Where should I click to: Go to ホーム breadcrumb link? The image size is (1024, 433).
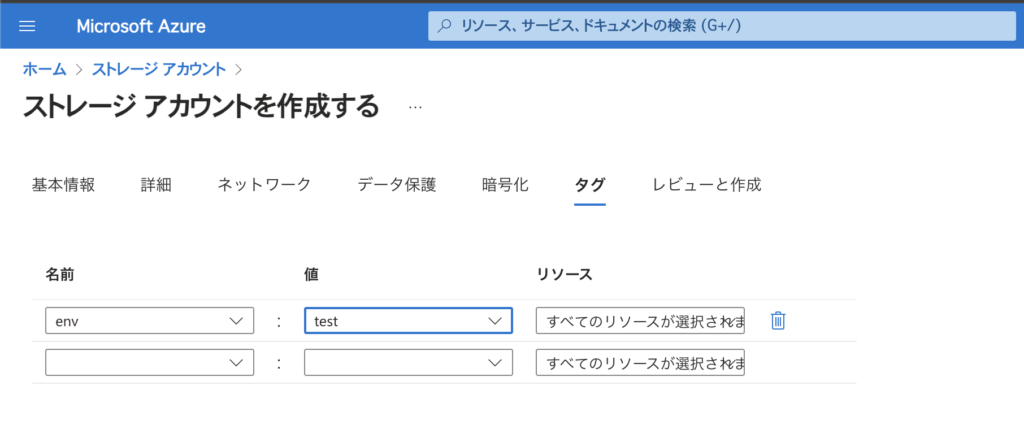pos(44,69)
